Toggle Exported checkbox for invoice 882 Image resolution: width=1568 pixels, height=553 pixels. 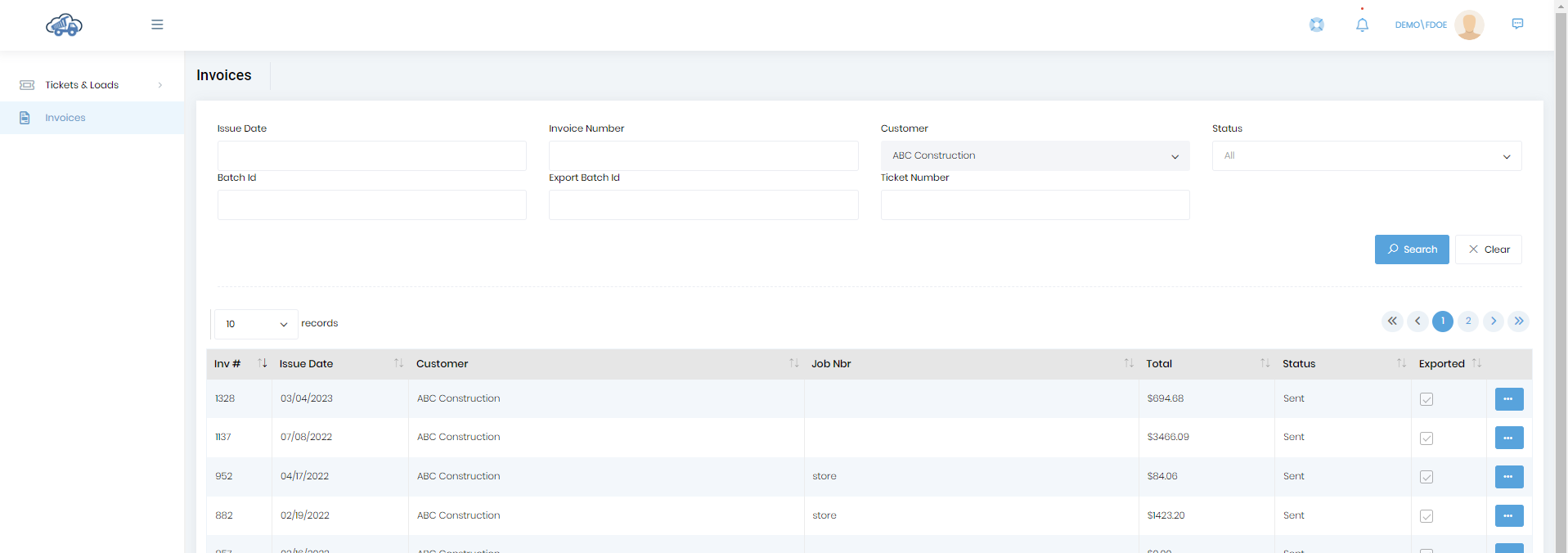pyautogui.click(x=1426, y=516)
